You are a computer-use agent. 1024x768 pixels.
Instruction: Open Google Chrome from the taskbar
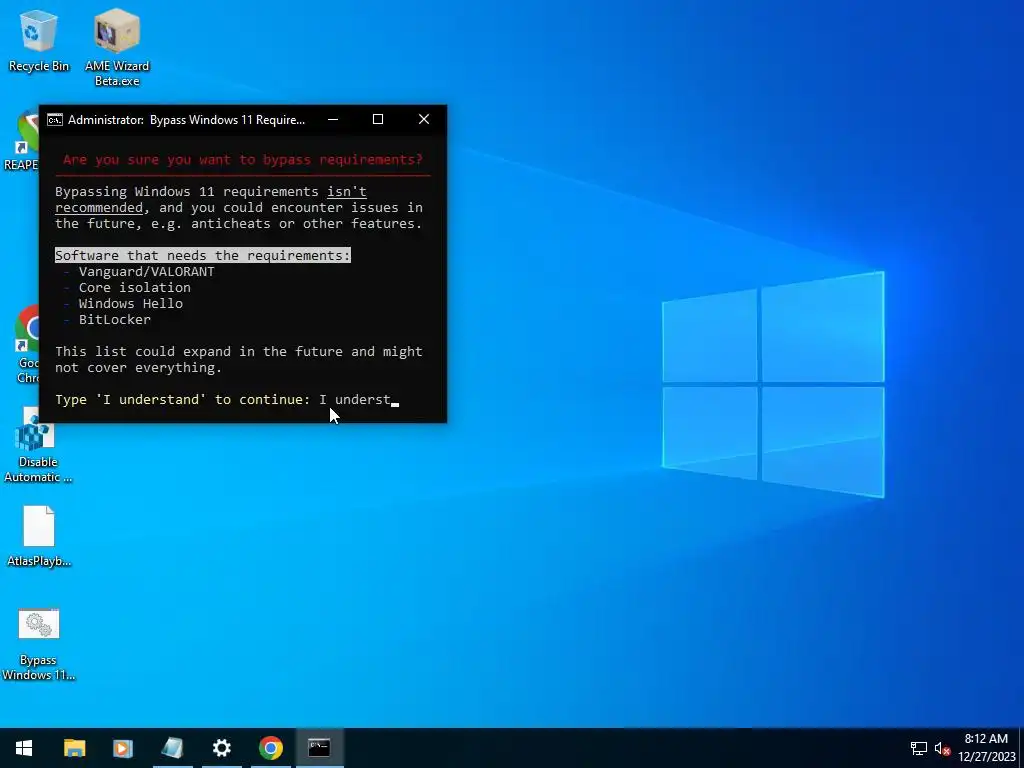[270, 748]
